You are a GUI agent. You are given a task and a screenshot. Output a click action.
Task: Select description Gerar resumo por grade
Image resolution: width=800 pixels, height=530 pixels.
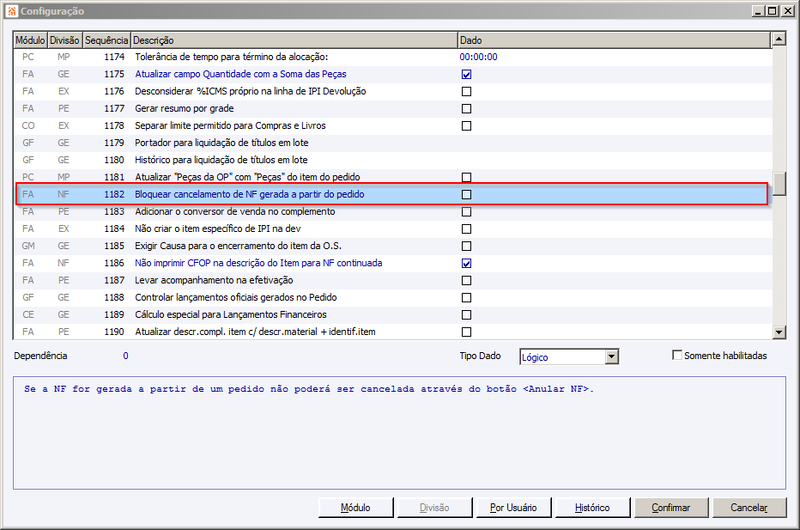(184, 109)
